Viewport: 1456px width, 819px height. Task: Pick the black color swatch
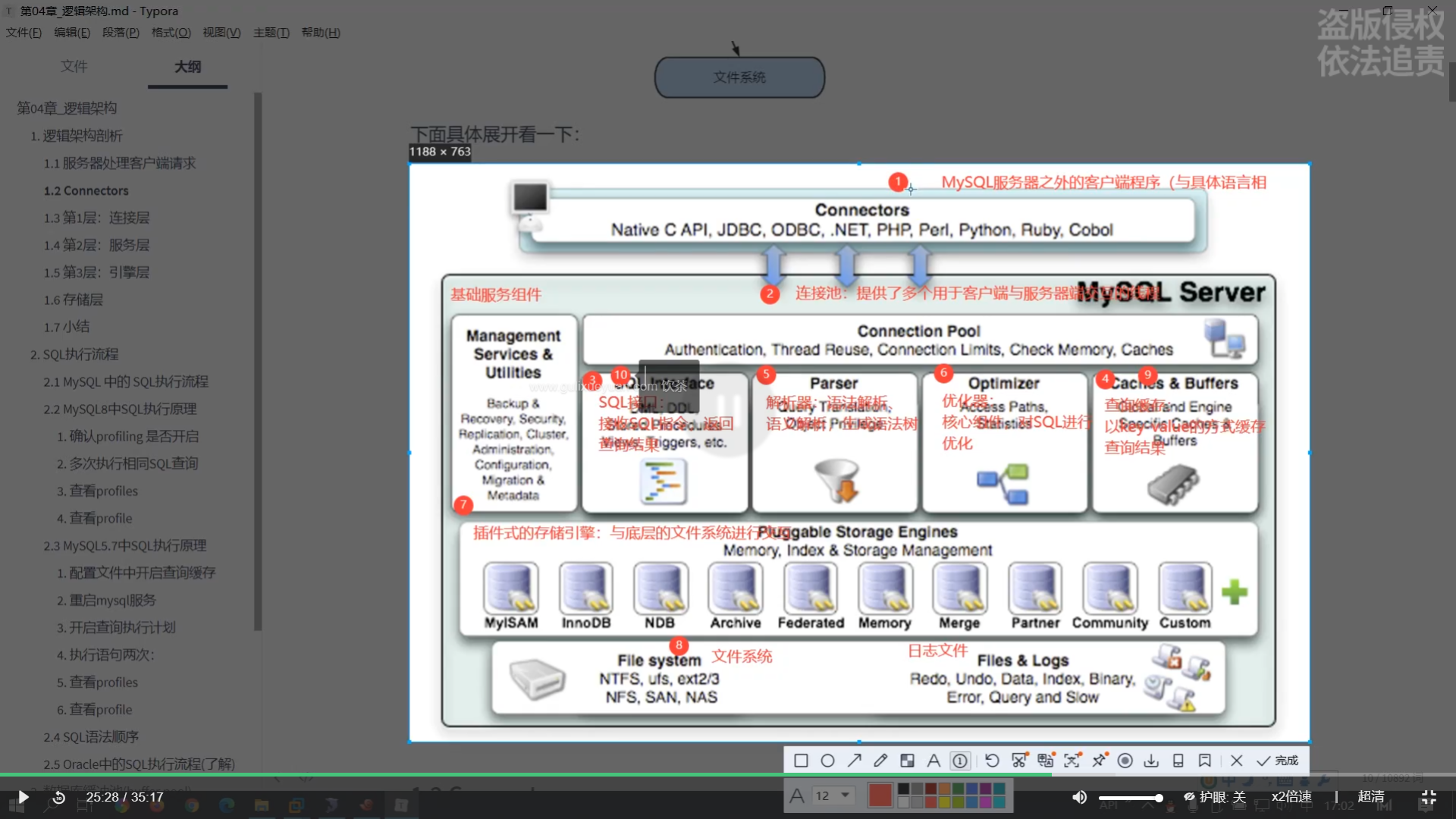903,789
